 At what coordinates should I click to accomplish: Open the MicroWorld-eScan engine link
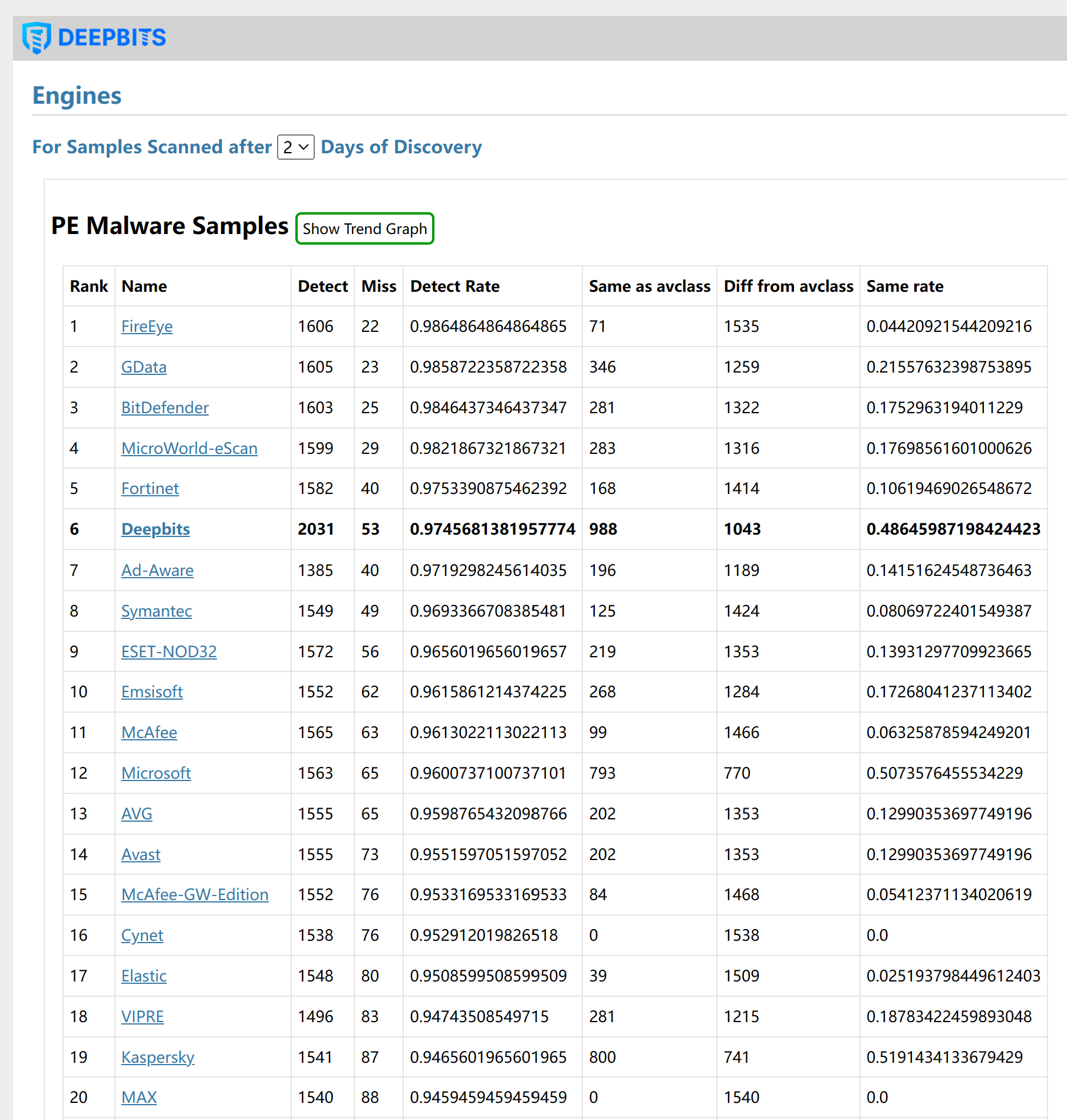pyautogui.click(x=189, y=448)
